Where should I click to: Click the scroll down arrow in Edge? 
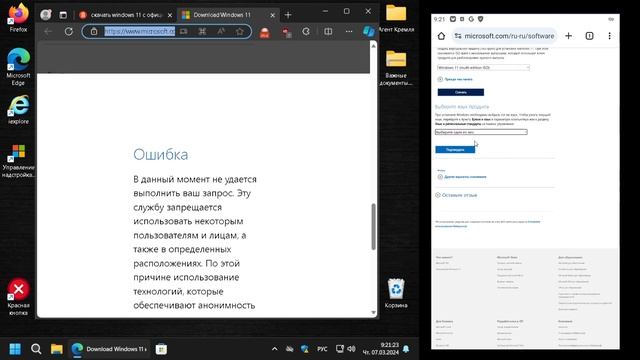click(x=373, y=313)
